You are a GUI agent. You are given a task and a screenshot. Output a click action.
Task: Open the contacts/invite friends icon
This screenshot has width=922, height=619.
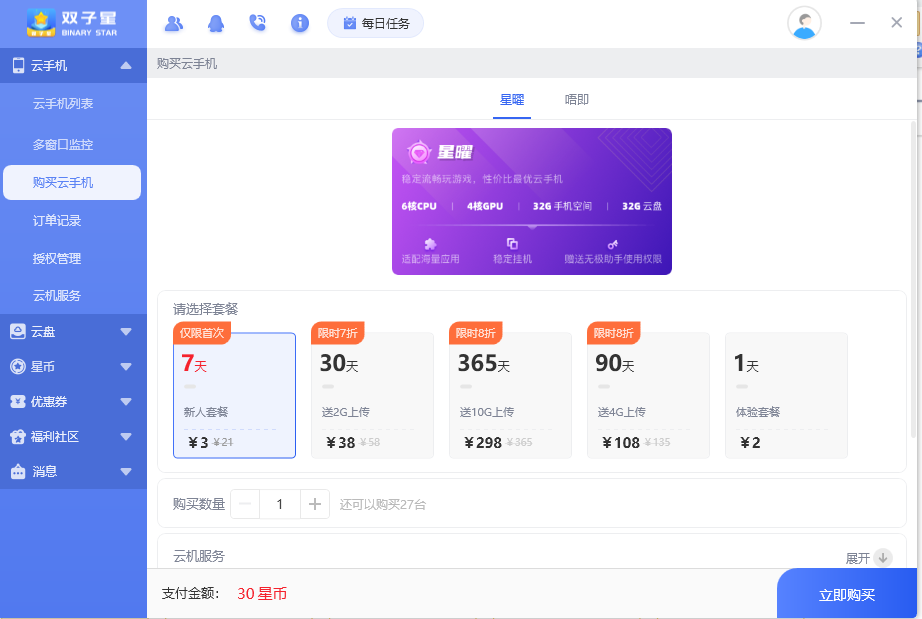pyautogui.click(x=174, y=22)
